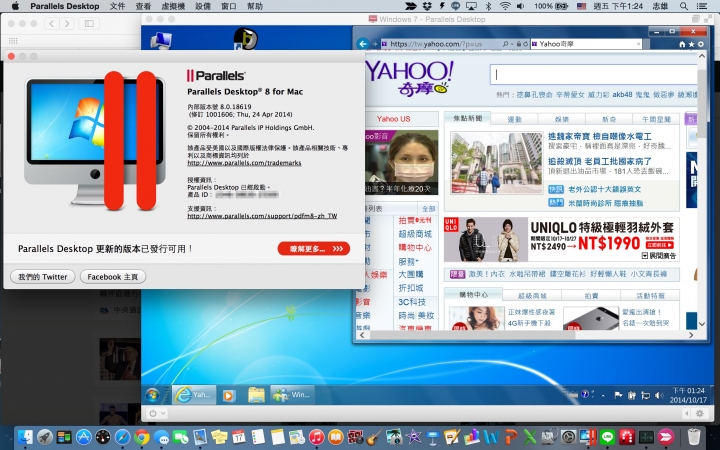Open the building news photo thumbnail
Screen dimensions: 720x450
click(x=496, y=163)
